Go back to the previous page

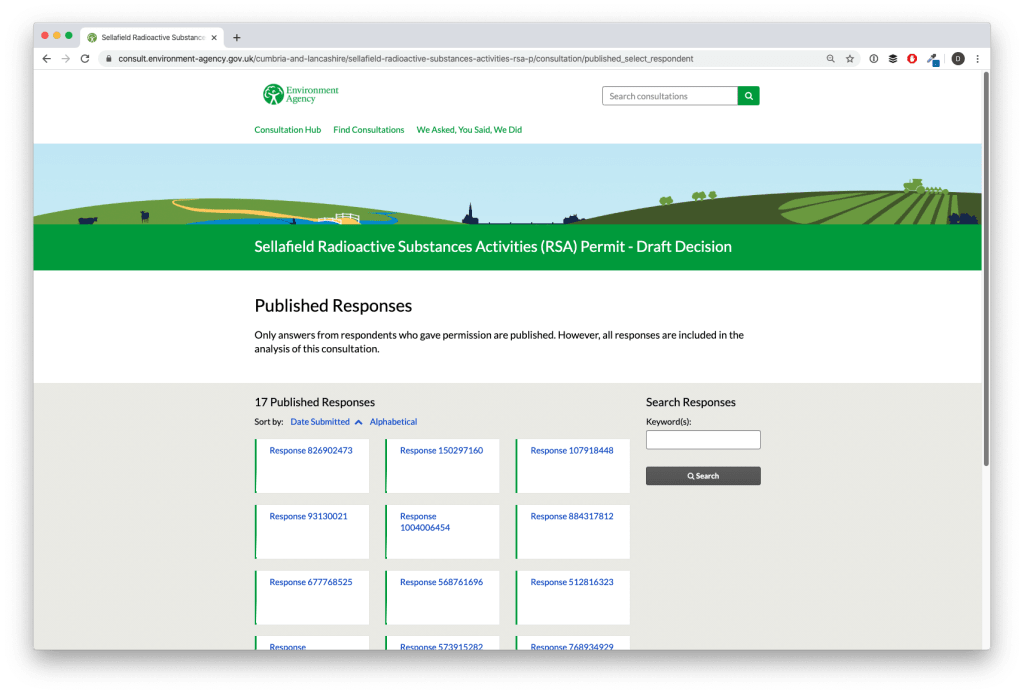click(46, 59)
